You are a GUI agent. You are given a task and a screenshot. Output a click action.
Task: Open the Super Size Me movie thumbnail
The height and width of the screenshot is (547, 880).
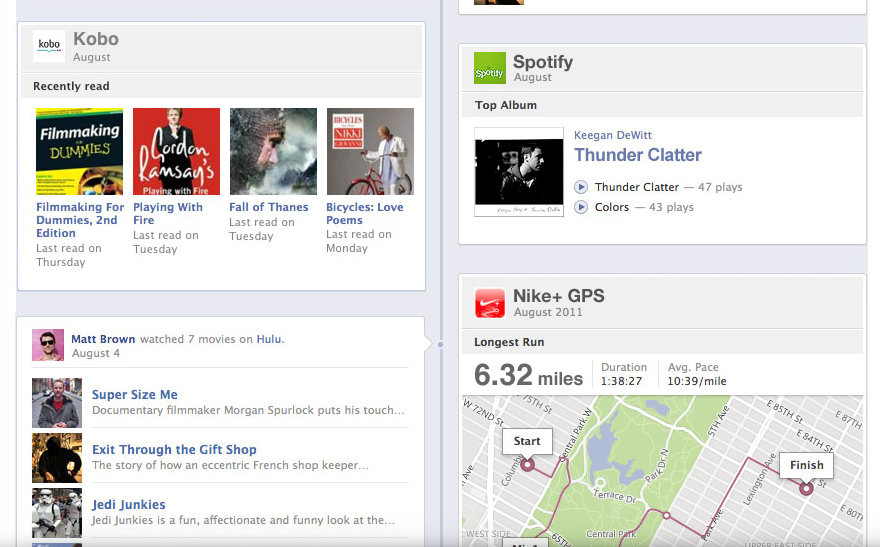57,403
